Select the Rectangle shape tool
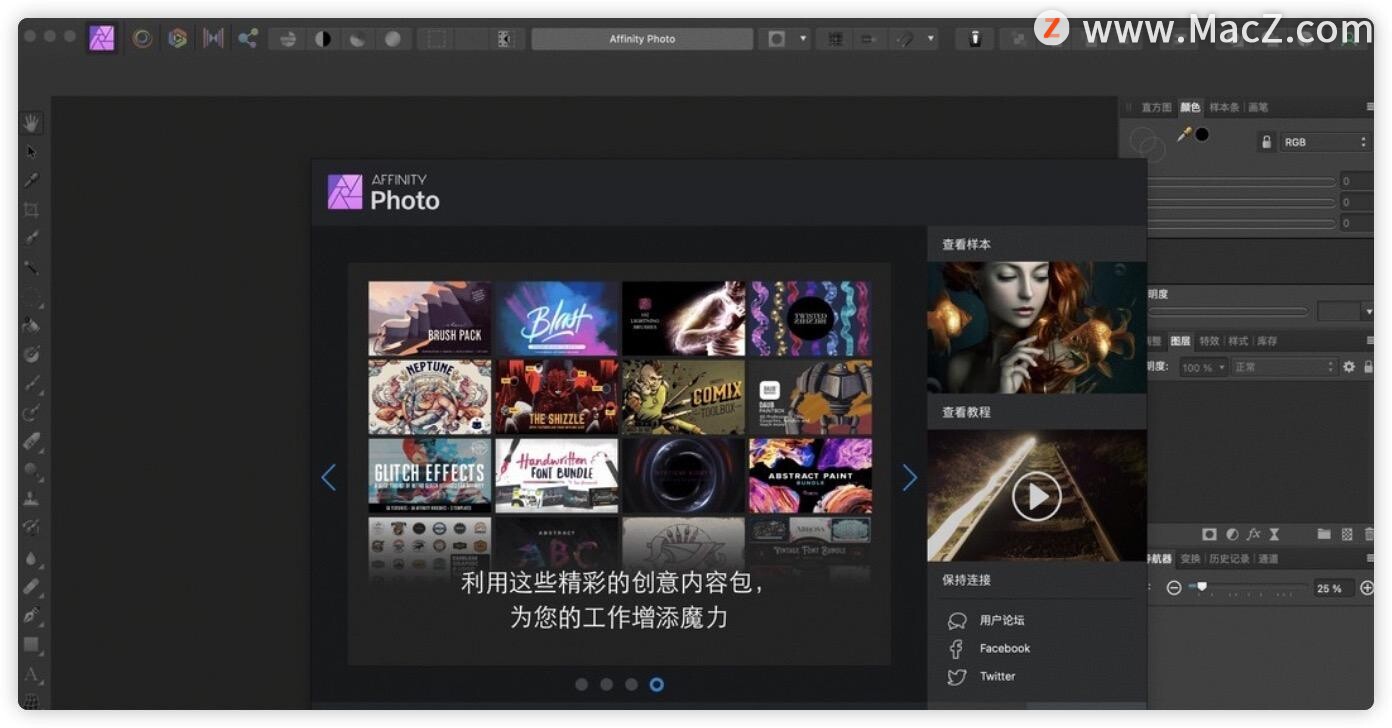Image resolution: width=1392 pixels, height=728 pixels. [x=32, y=645]
